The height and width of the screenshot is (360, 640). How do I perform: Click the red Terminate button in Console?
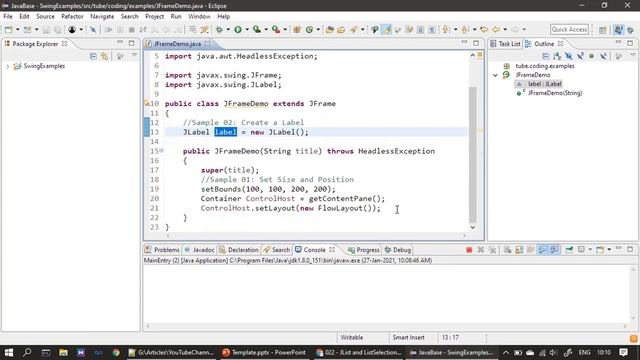(469, 250)
